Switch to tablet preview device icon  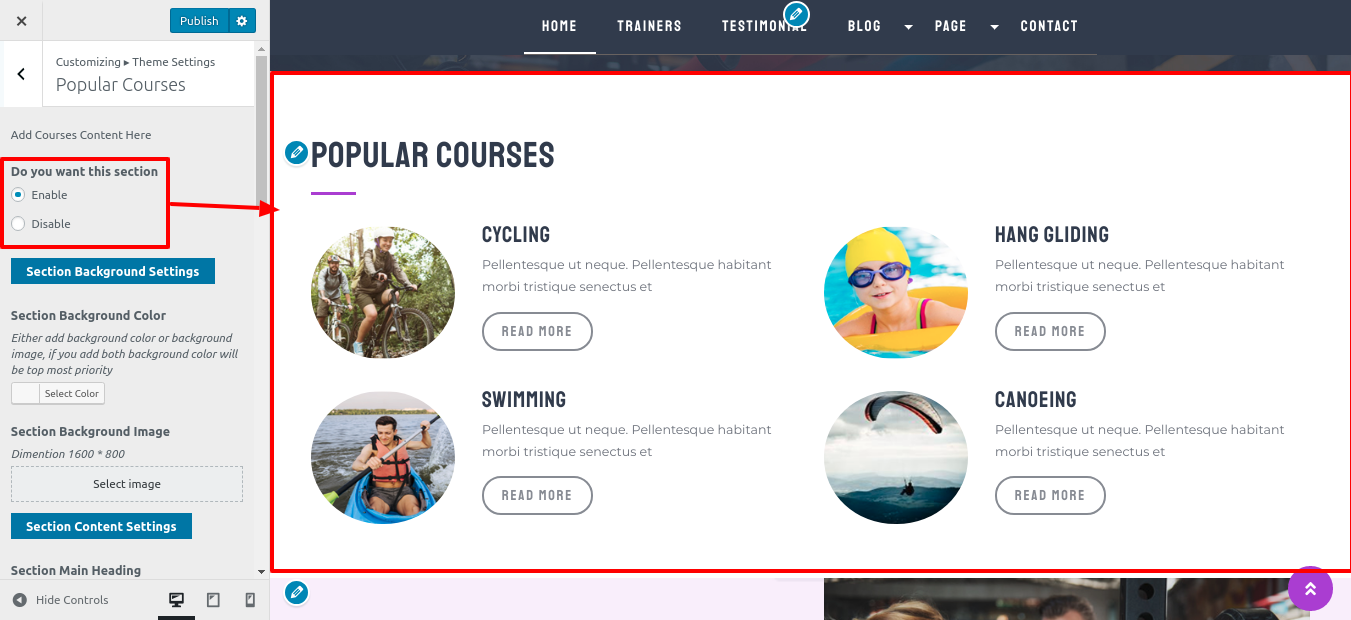[x=213, y=600]
